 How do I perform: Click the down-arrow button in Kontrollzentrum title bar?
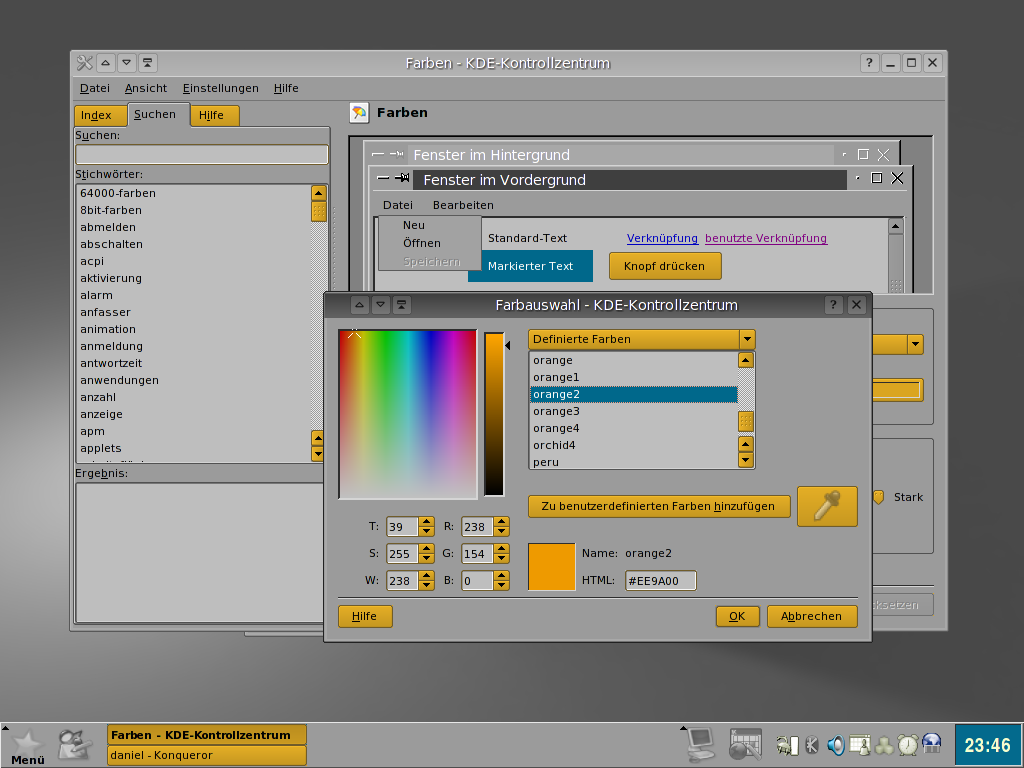click(x=126, y=63)
